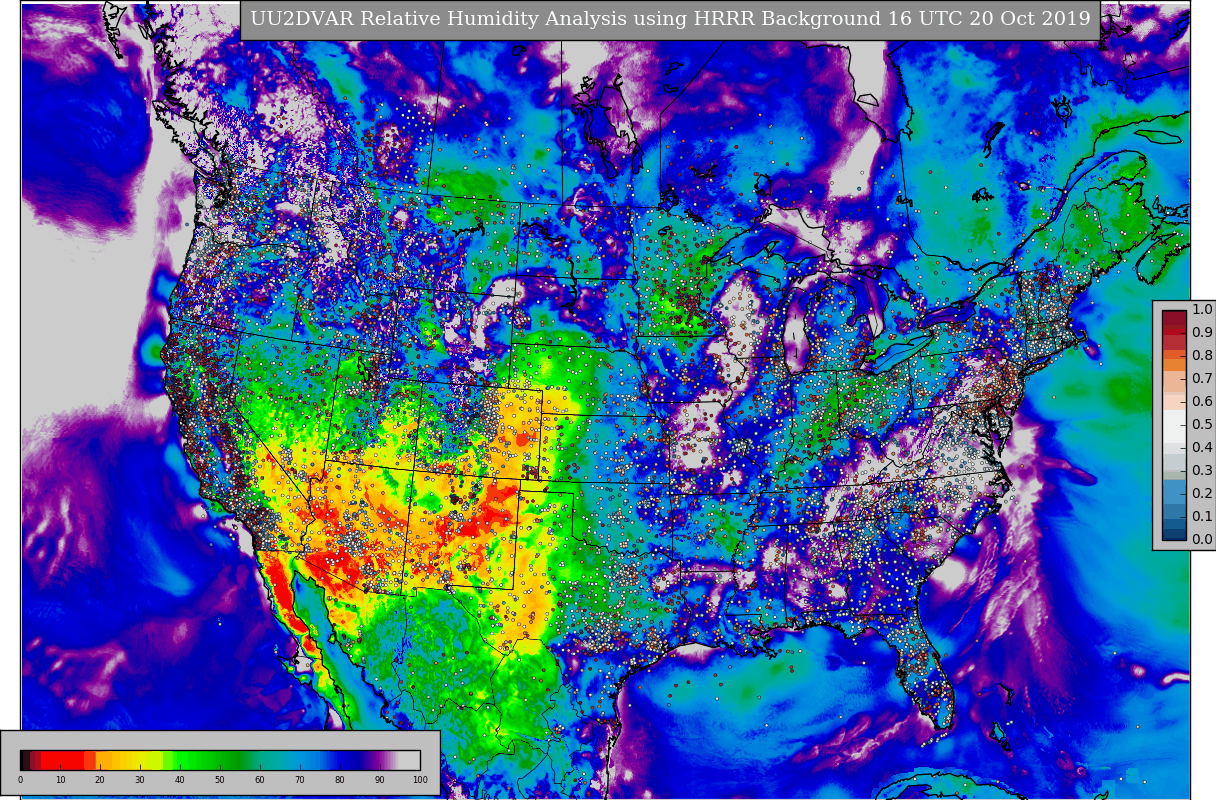Click the 0.1 label on the right colorbar
Screen dimensions: 1216x800
[x=1202, y=517]
